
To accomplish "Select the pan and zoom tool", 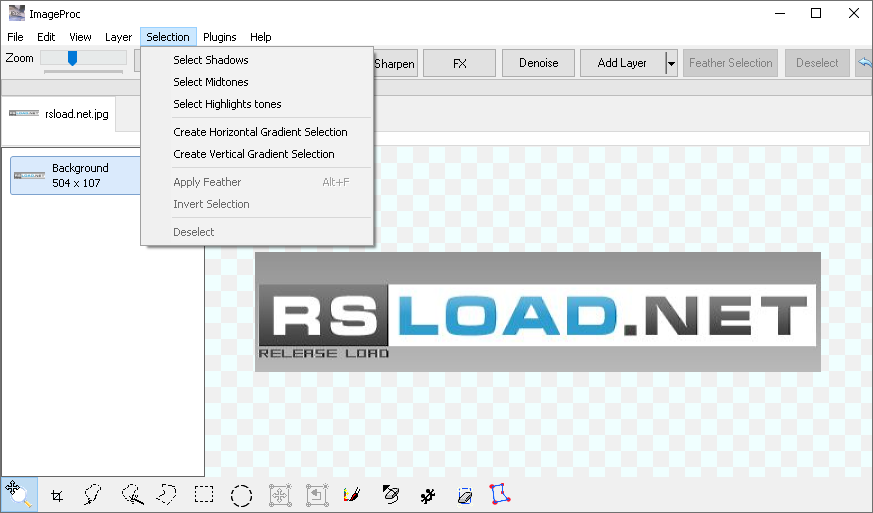I will click(x=19, y=494).
